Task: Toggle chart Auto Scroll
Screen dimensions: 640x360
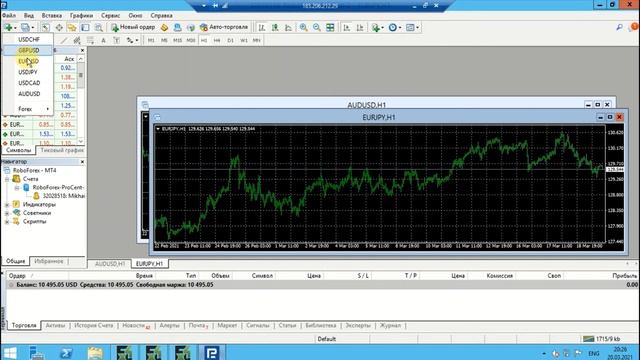Action: click(x=347, y=27)
